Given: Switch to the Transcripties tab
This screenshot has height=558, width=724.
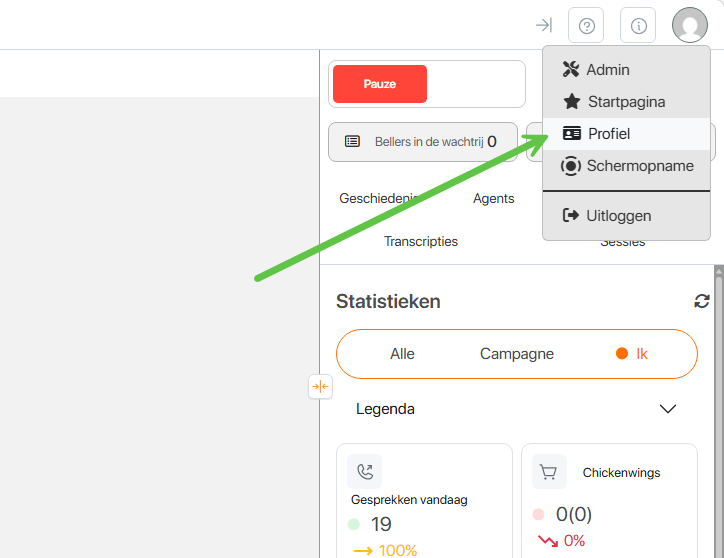Looking at the screenshot, I should click(421, 241).
